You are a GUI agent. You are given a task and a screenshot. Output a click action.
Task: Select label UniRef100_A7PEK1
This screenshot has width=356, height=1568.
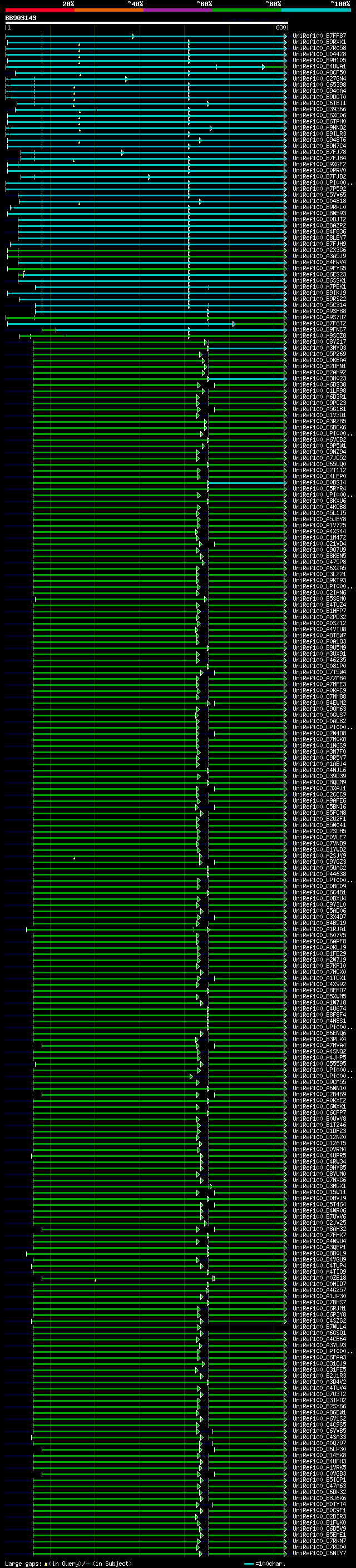tap(319, 286)
